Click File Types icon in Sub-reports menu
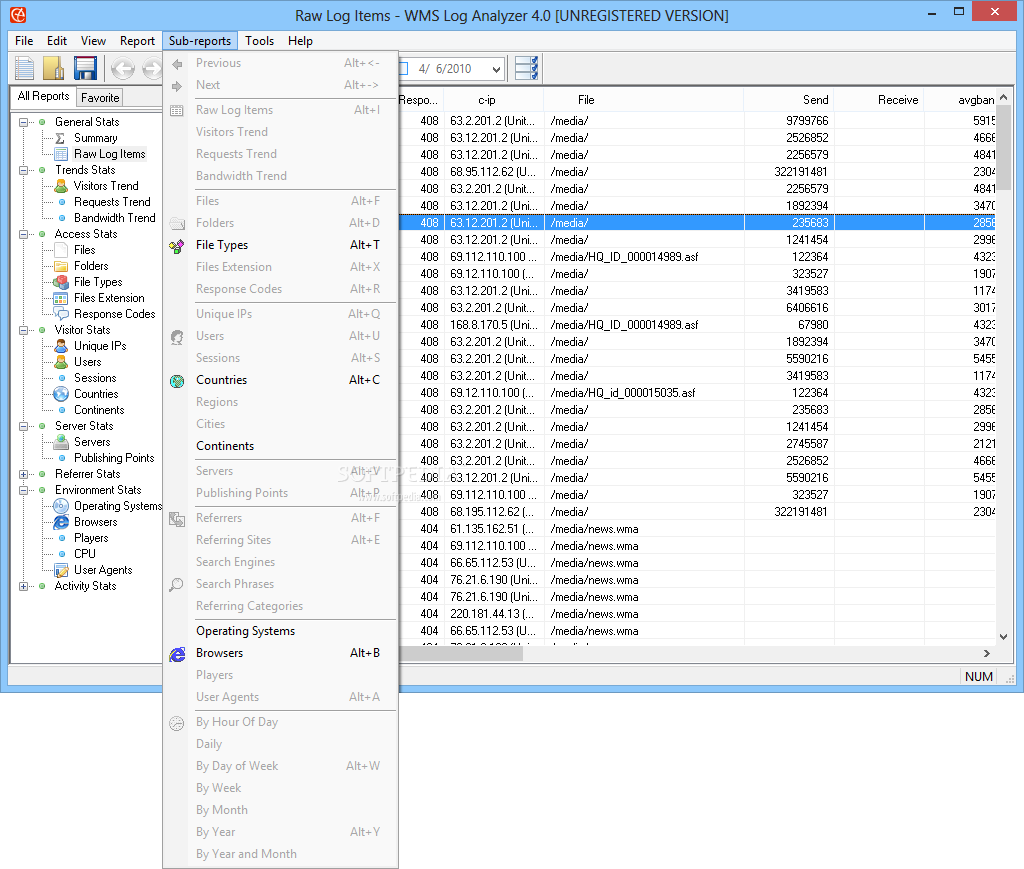Screen dimensions: 1024x869 tap(176, 246)
